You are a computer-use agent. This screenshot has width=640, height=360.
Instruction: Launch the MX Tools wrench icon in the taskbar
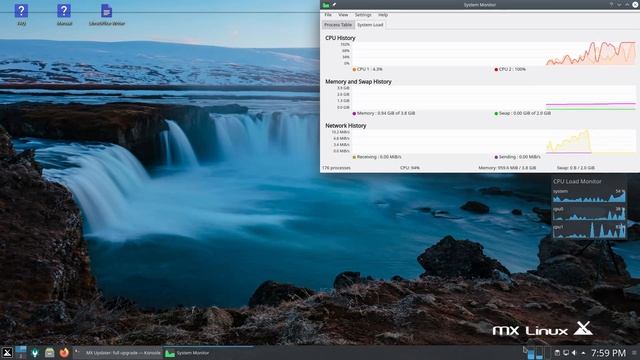click(x=35, y=353)
